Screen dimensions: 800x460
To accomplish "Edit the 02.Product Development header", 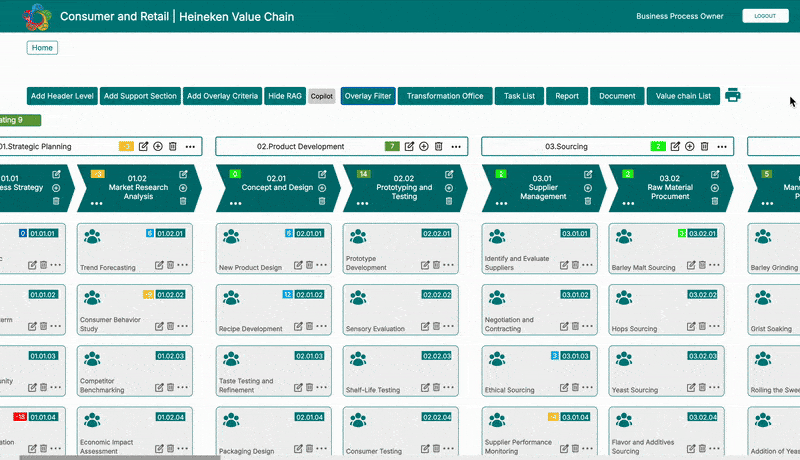I will coord(409,146).
